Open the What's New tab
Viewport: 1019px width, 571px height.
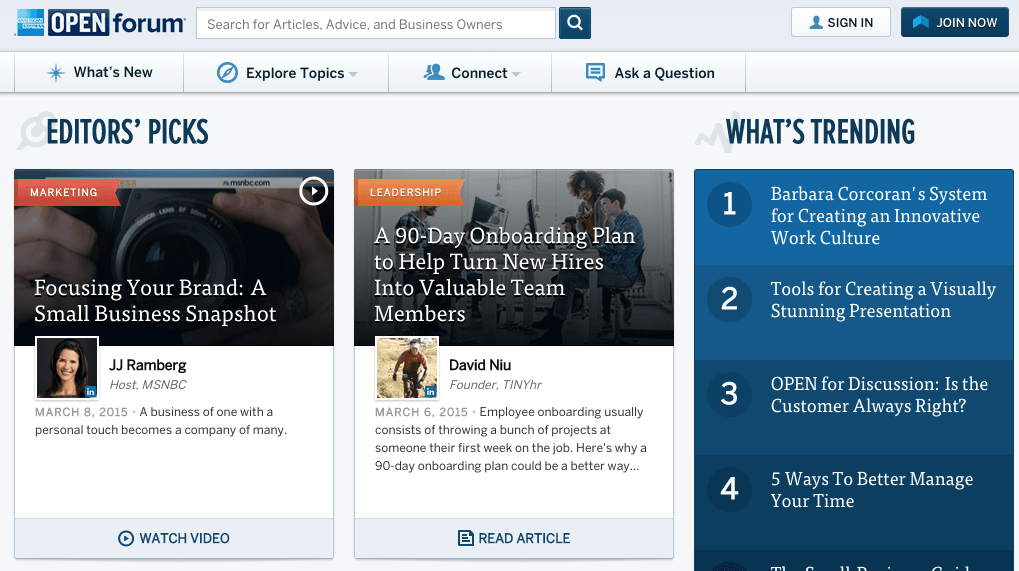pyautogui.click(x=99, y=72)
